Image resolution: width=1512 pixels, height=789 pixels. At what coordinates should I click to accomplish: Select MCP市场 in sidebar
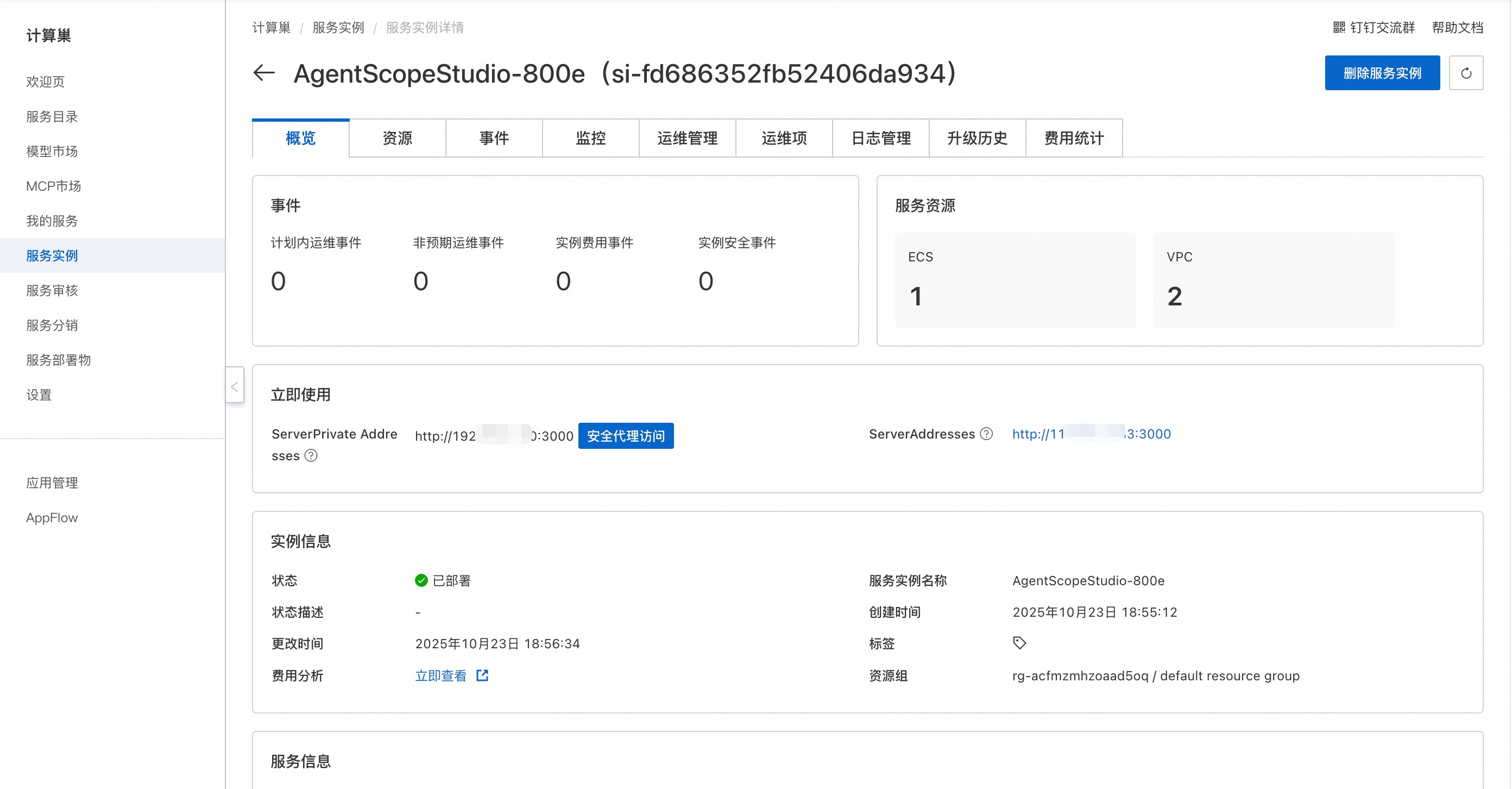53,186
